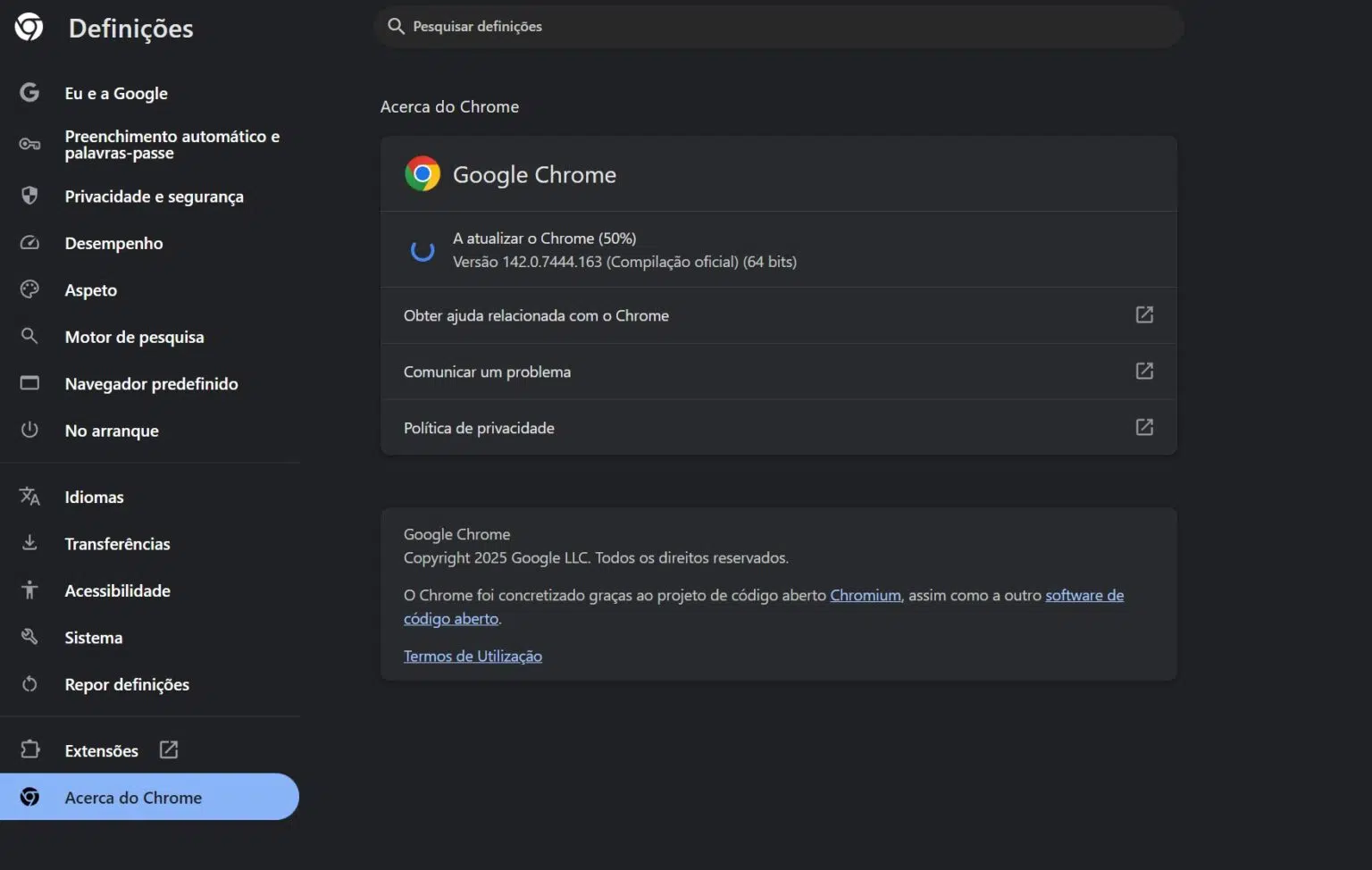
Task: Click the translate icon for Idiomas
Action: point(29,497)
